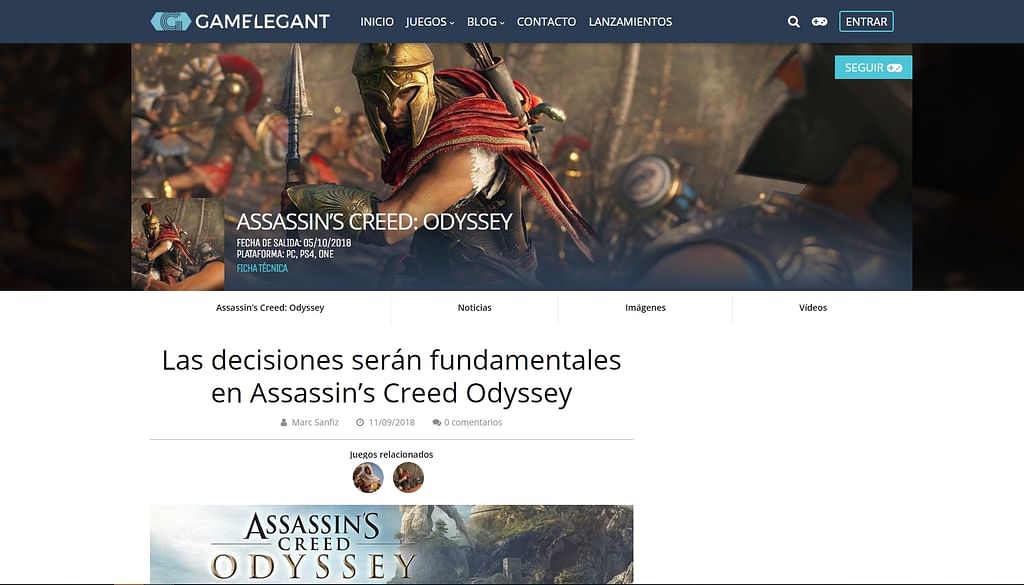Image resolution: width=1024 pixels, height=585 pixels.
Task: Follow the game with Seguir button
Action: click(x=873, y=67)
